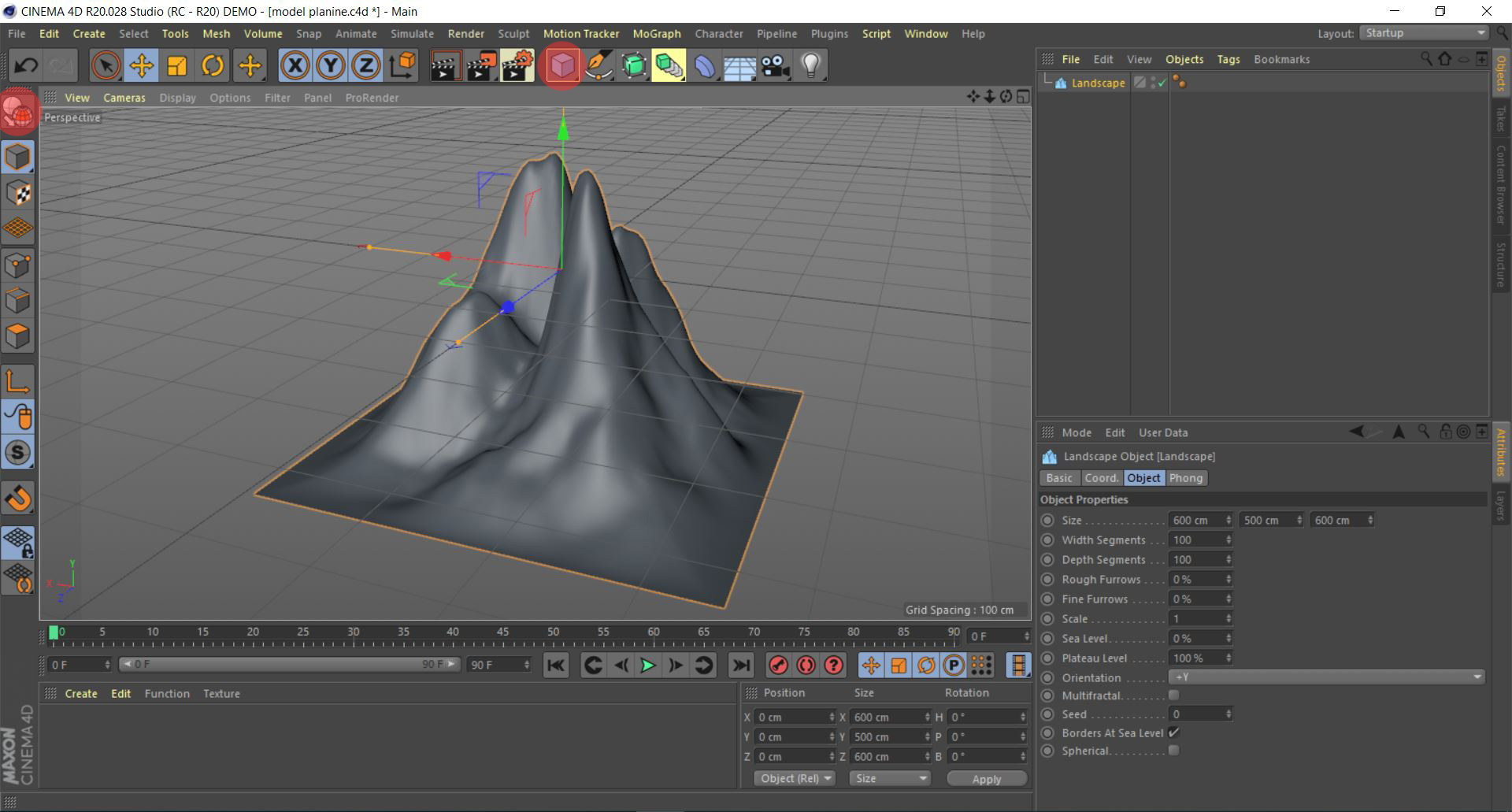Viewport: 1512px width, 812px height.
Task: Open the Object (Rel) dropdown
Action: 795,778
